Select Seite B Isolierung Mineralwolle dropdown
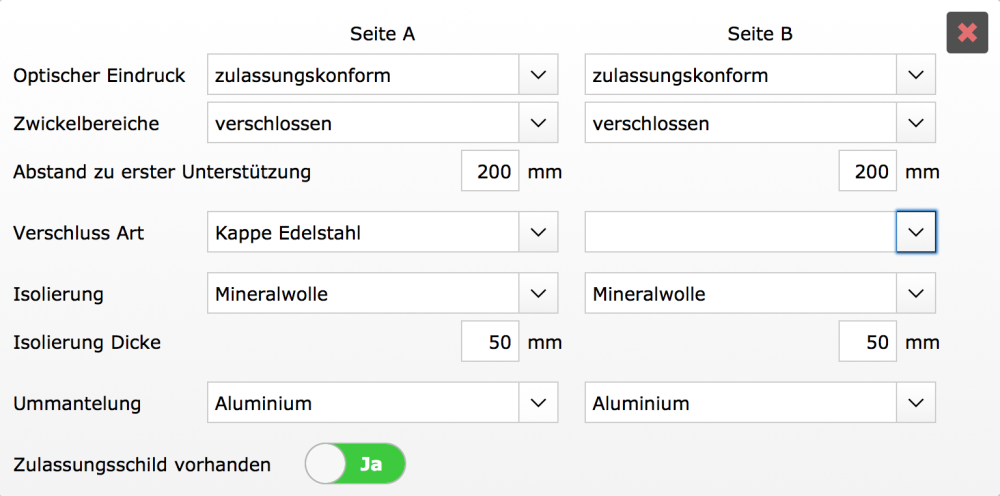 (x=759, y=294)
